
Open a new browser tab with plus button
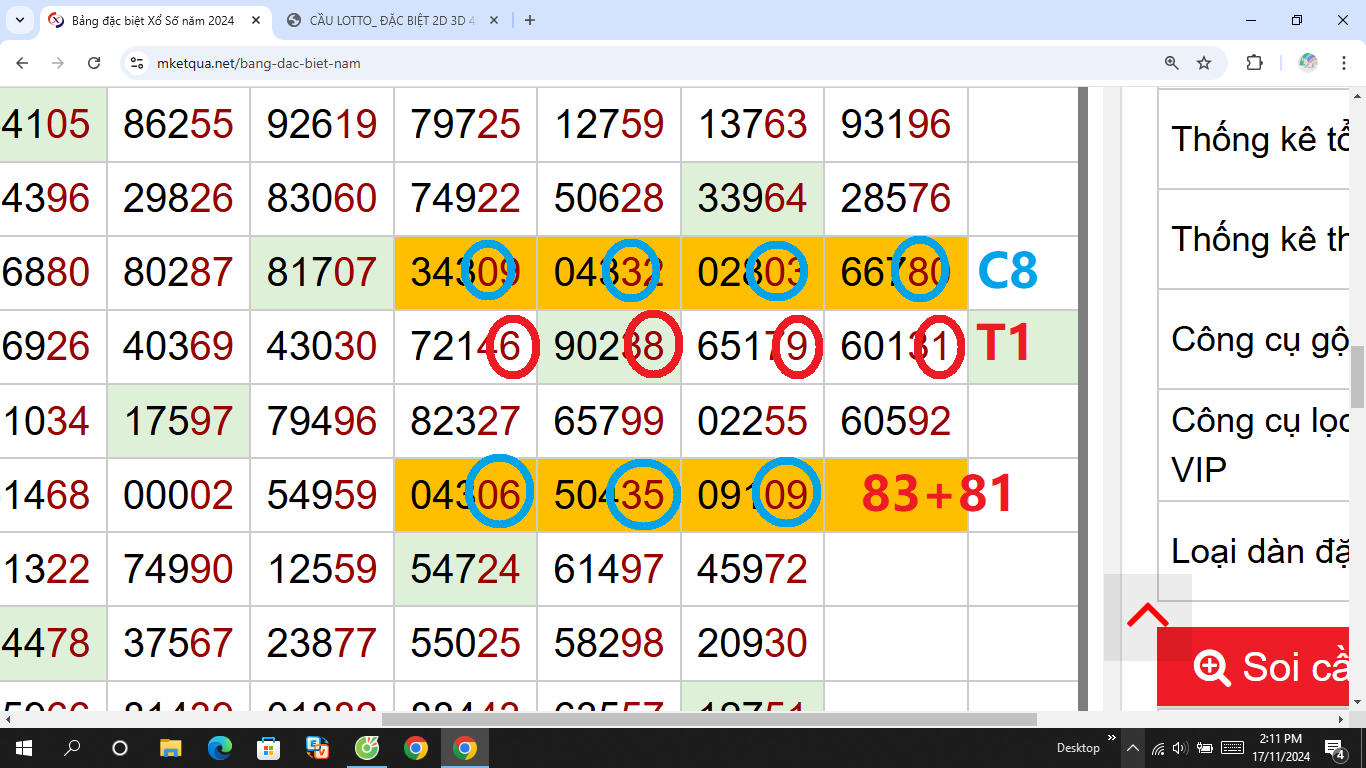(x=529, y=19)
